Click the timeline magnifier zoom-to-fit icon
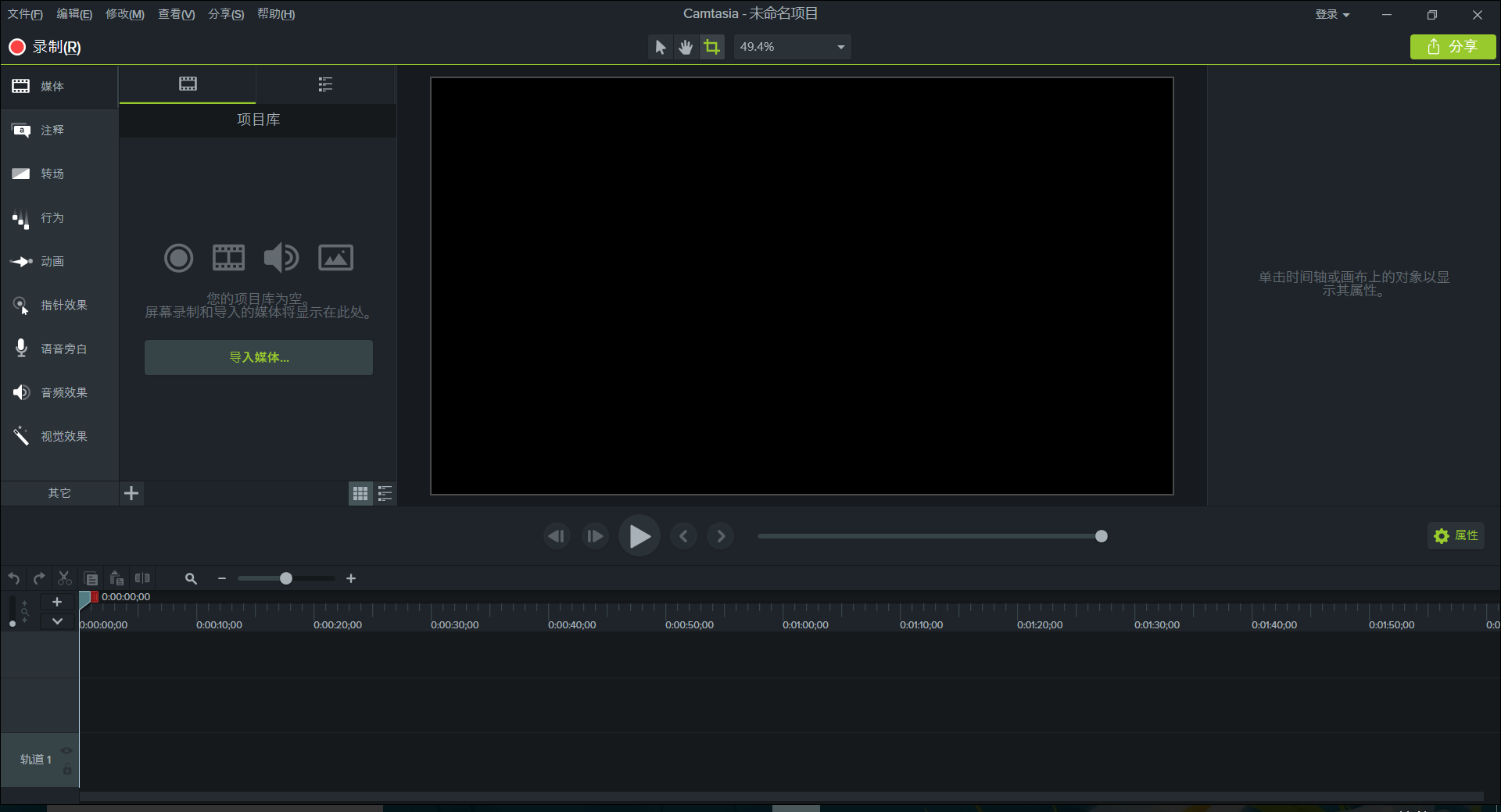This screenshot has width=1501, height=812. click(x=191, y=578)
